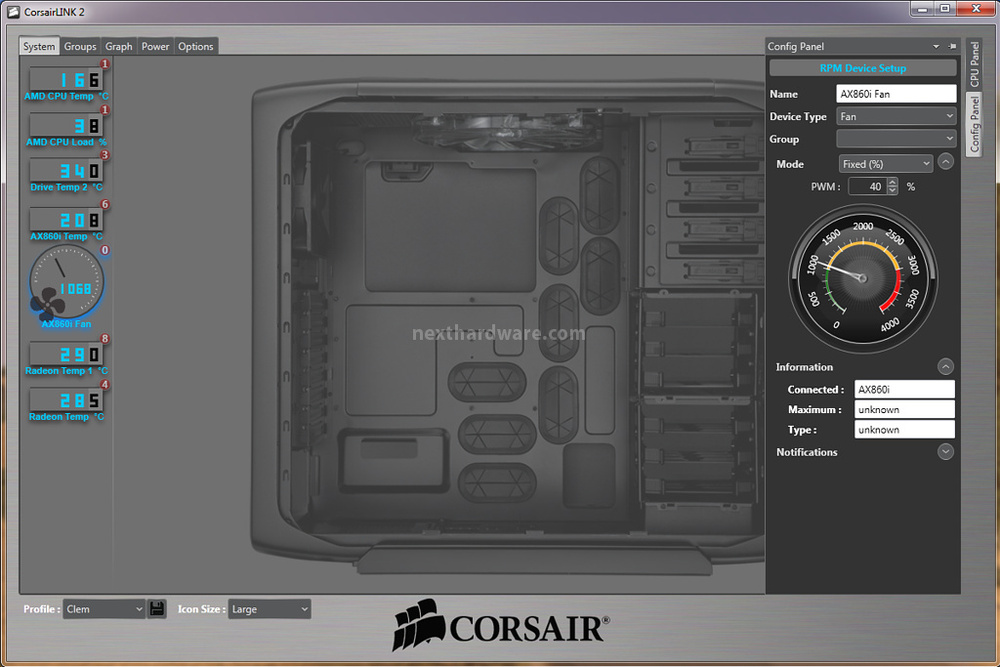
Task: Click the red badge 6 on AX860i Temp
Action: coord(105,204)
